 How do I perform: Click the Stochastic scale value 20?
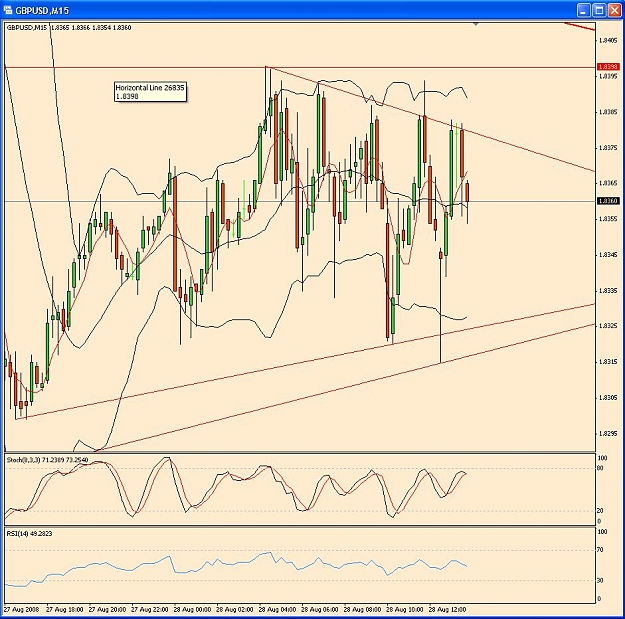[x=600, y=510]
